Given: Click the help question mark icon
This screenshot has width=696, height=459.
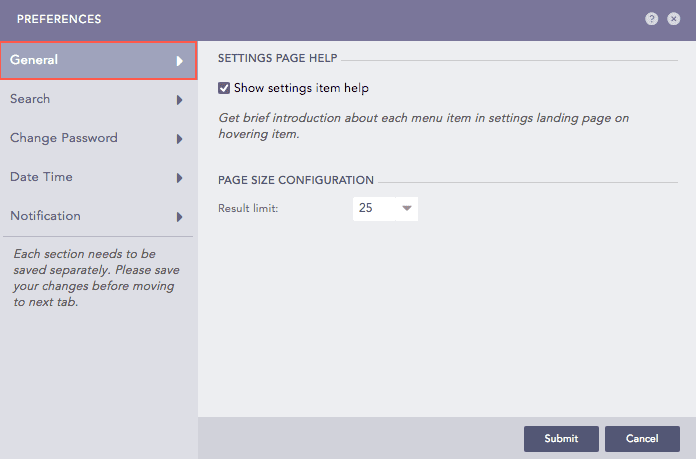Looking at the screenshot, I should click(x=652, y=19).
